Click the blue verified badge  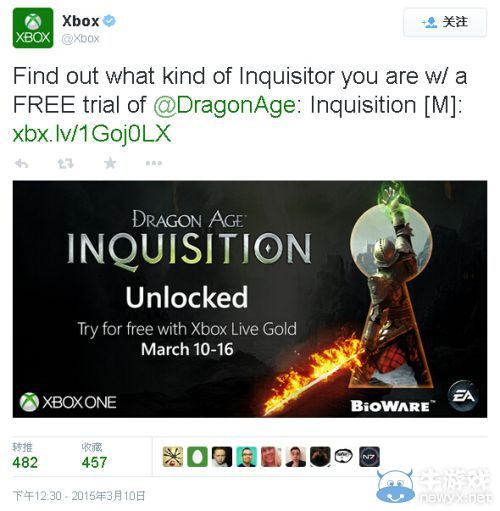[x=109, y=21]
